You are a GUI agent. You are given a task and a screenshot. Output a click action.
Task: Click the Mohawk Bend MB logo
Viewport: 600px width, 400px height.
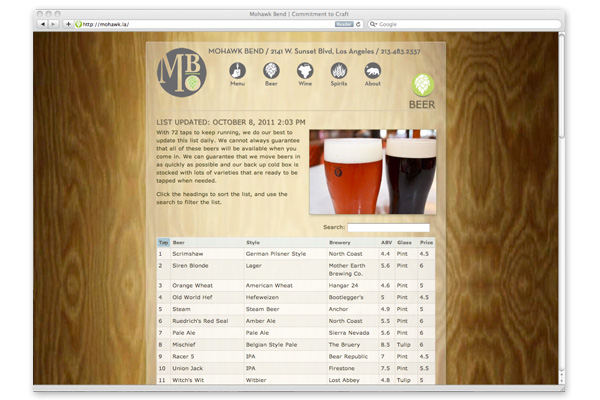(x=181, y=72)
